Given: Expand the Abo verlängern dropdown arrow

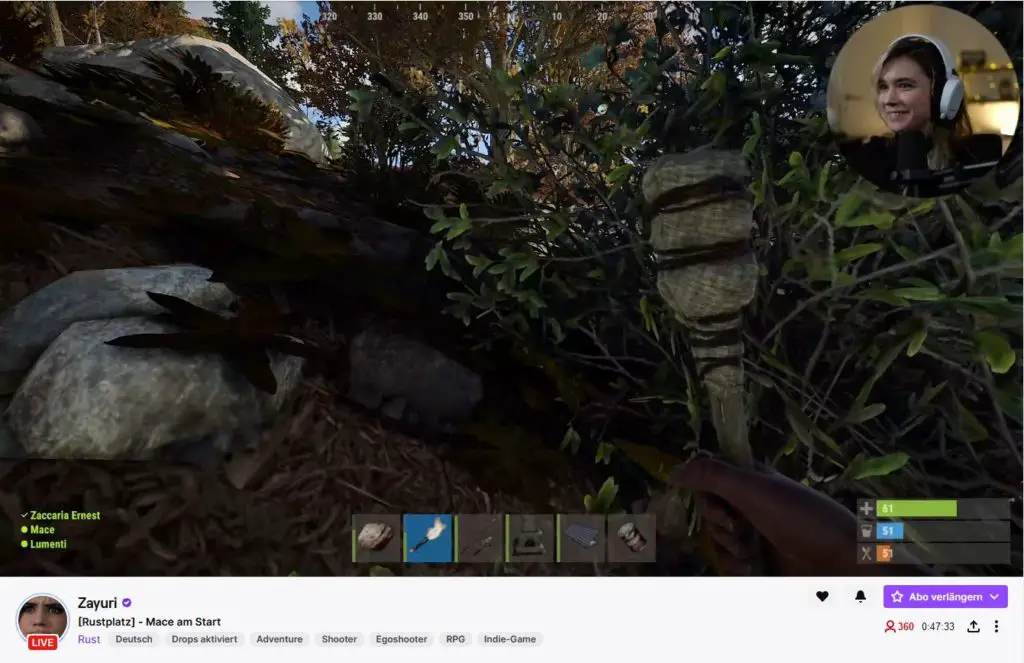Looking at the screenshot, I should tap(995, 596).
